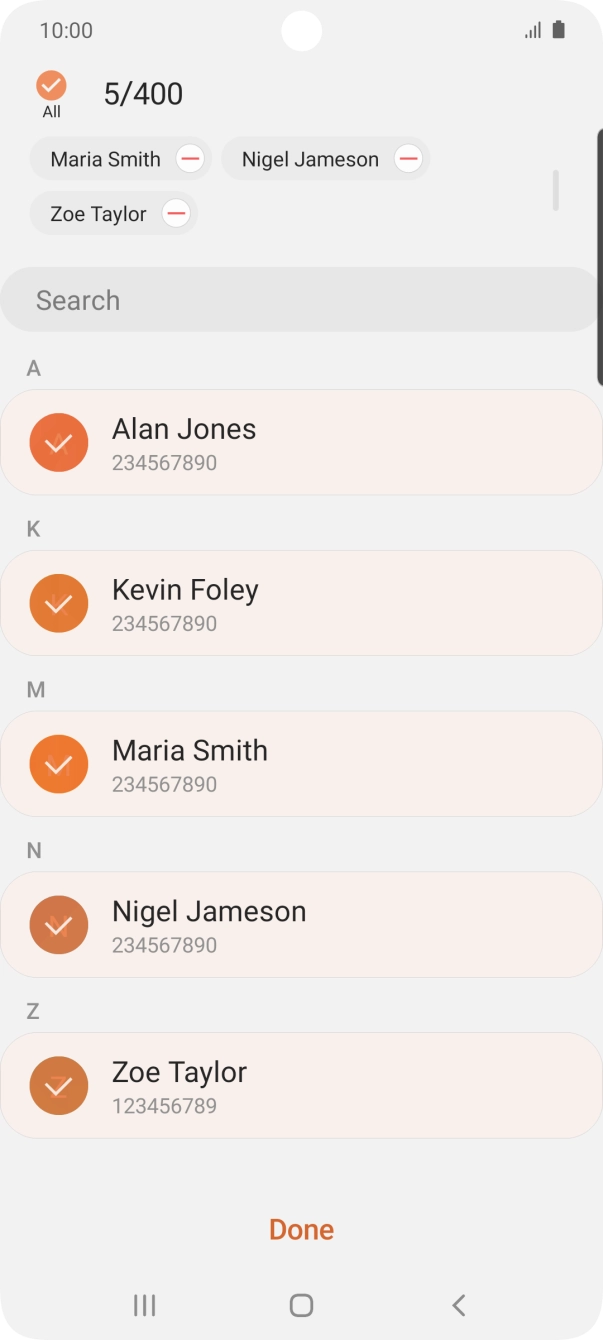This screenshot has width=603, height=1340.
Task: Deselect Nigel Jameson's checkmark in list
Action: click(x=59, y=925)
